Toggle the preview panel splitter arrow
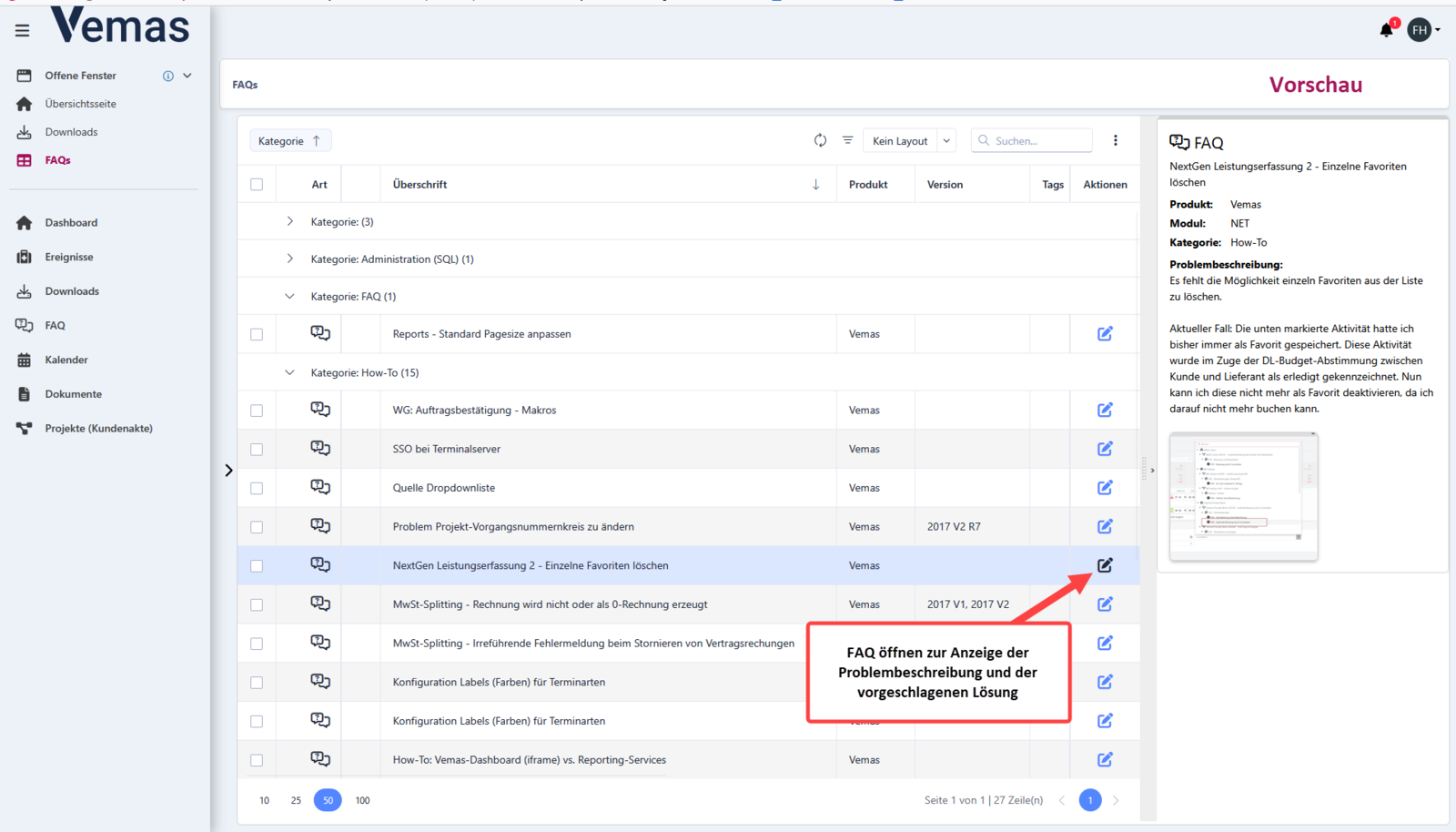Screen dimensions: 1456x832 tap(1152, 471)
